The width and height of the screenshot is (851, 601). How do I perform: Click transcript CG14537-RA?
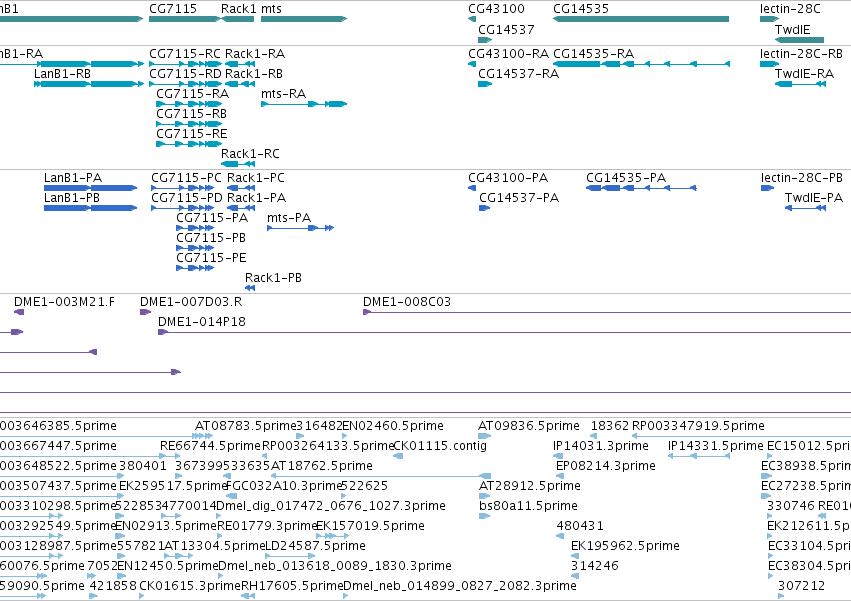click(x=518, y=74)
